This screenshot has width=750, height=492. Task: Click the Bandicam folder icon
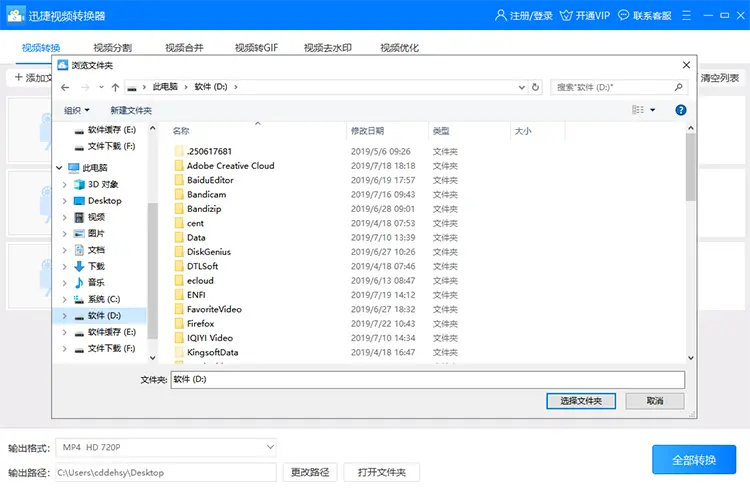pos(179,195)
